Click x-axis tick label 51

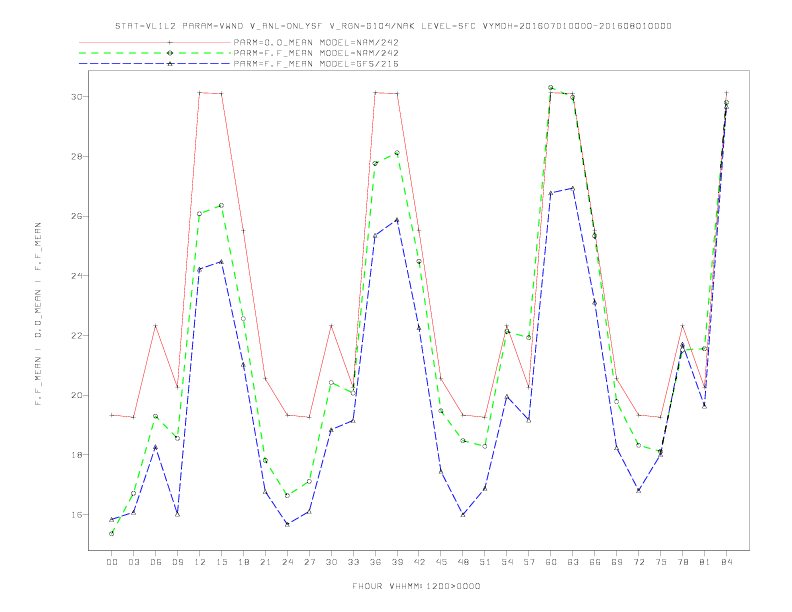point(485,562)
